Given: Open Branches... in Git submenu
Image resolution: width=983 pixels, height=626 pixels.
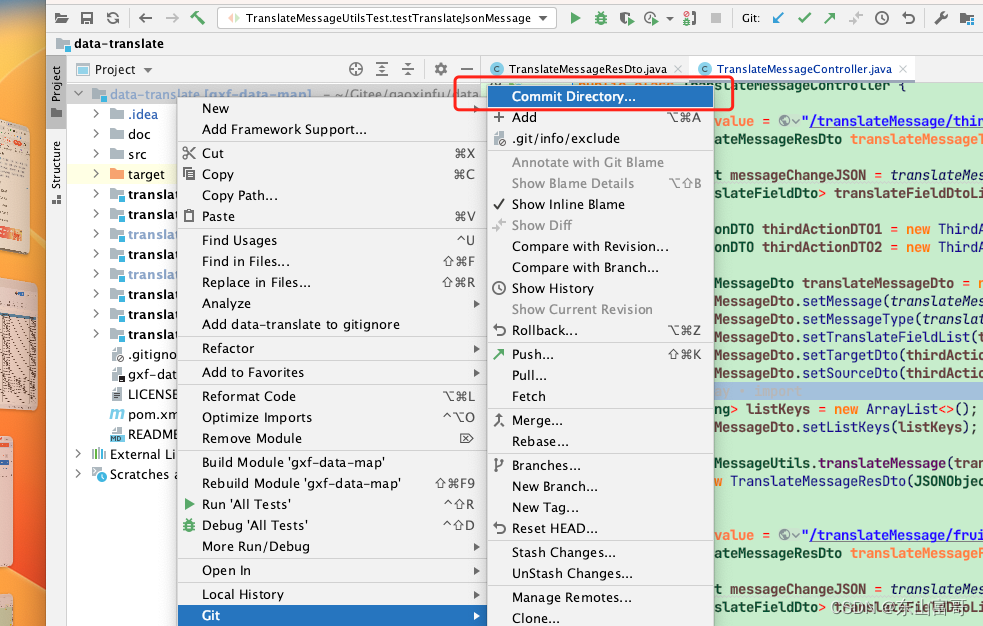Looking at the screenshot, I should 601,465.
